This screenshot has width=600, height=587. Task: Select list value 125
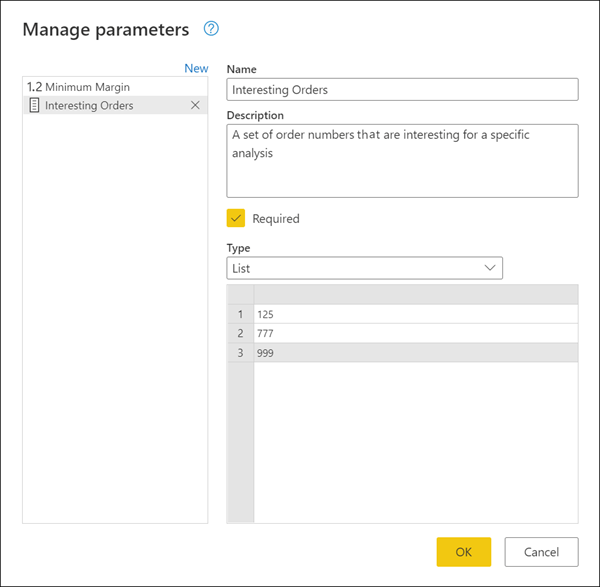pyautogui.click(x=416, y=314)
